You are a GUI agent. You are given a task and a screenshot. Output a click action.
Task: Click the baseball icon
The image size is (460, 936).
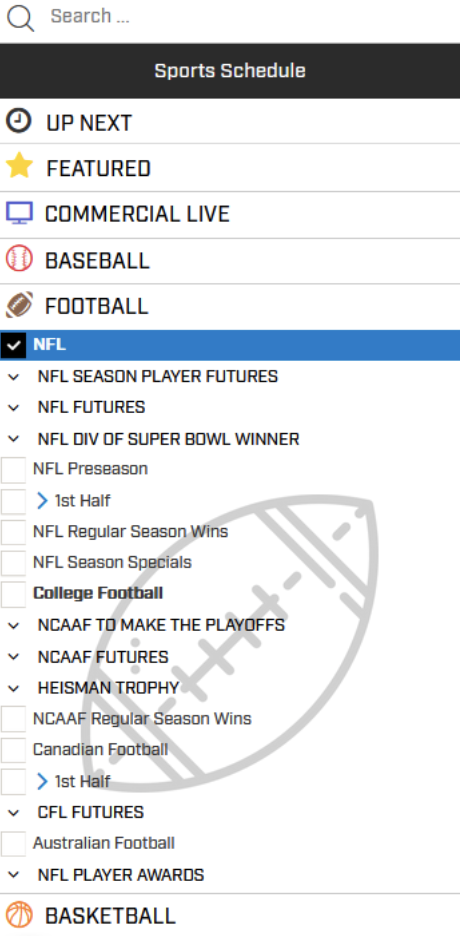pos(19,260)
